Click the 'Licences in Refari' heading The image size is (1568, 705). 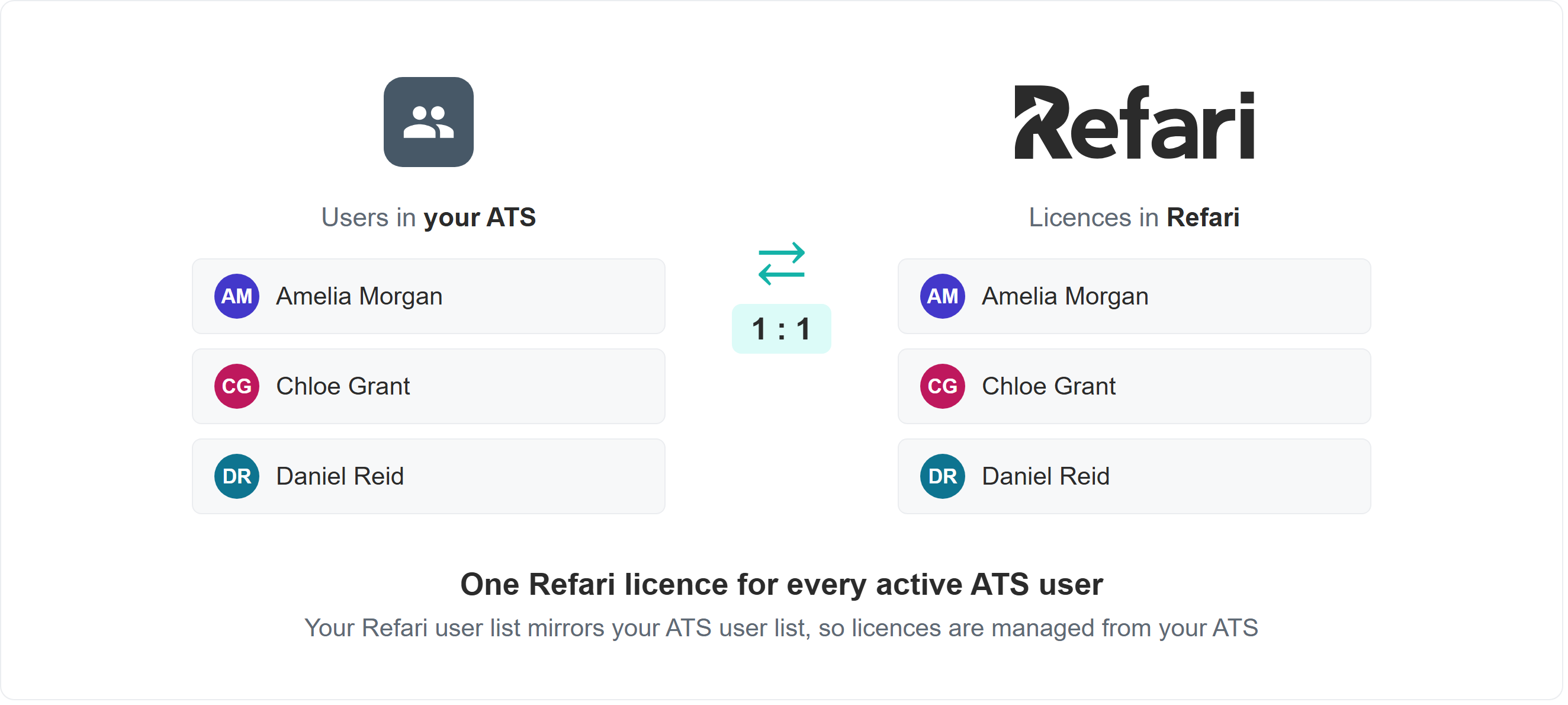(x=1135, y=218)
